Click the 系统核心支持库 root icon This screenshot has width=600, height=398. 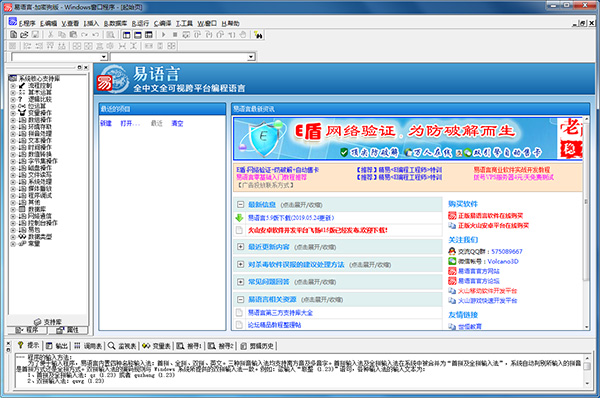pyautogui.click(x=13, y=78)
